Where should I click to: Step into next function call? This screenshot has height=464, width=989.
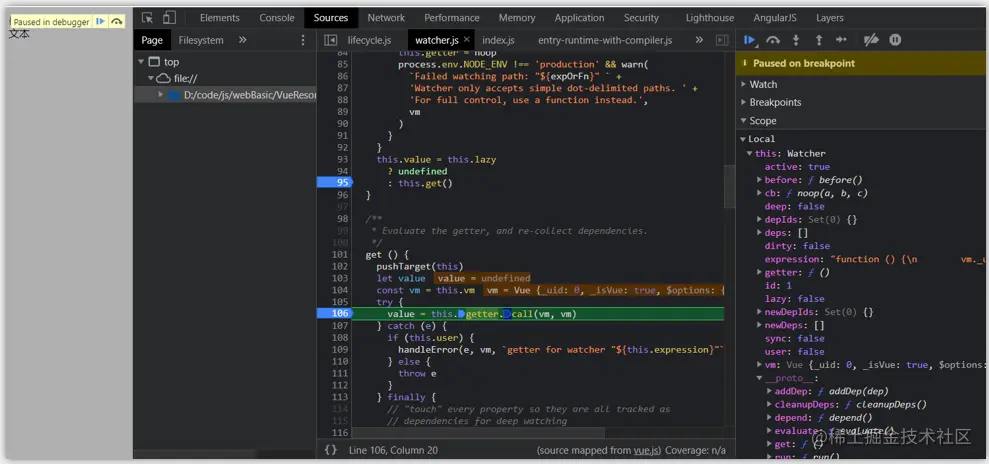[x=796, y=40]
